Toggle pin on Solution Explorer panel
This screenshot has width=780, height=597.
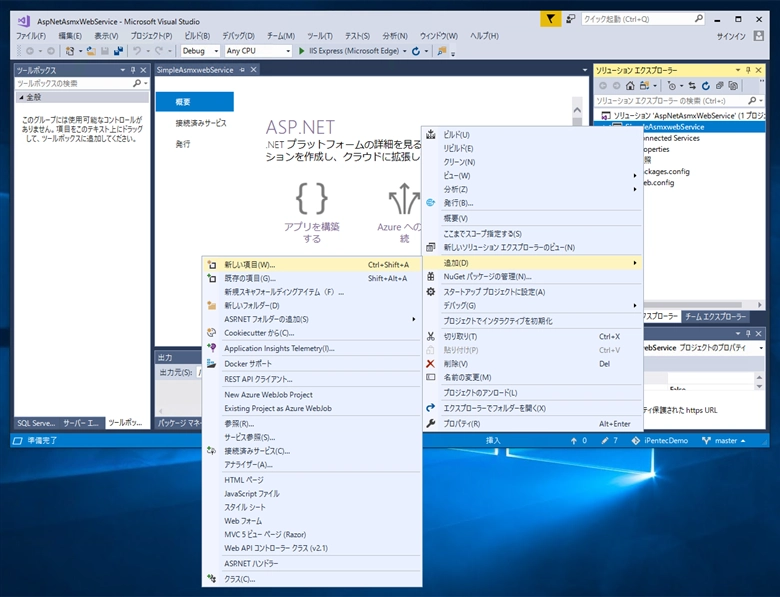click(748, 70)
